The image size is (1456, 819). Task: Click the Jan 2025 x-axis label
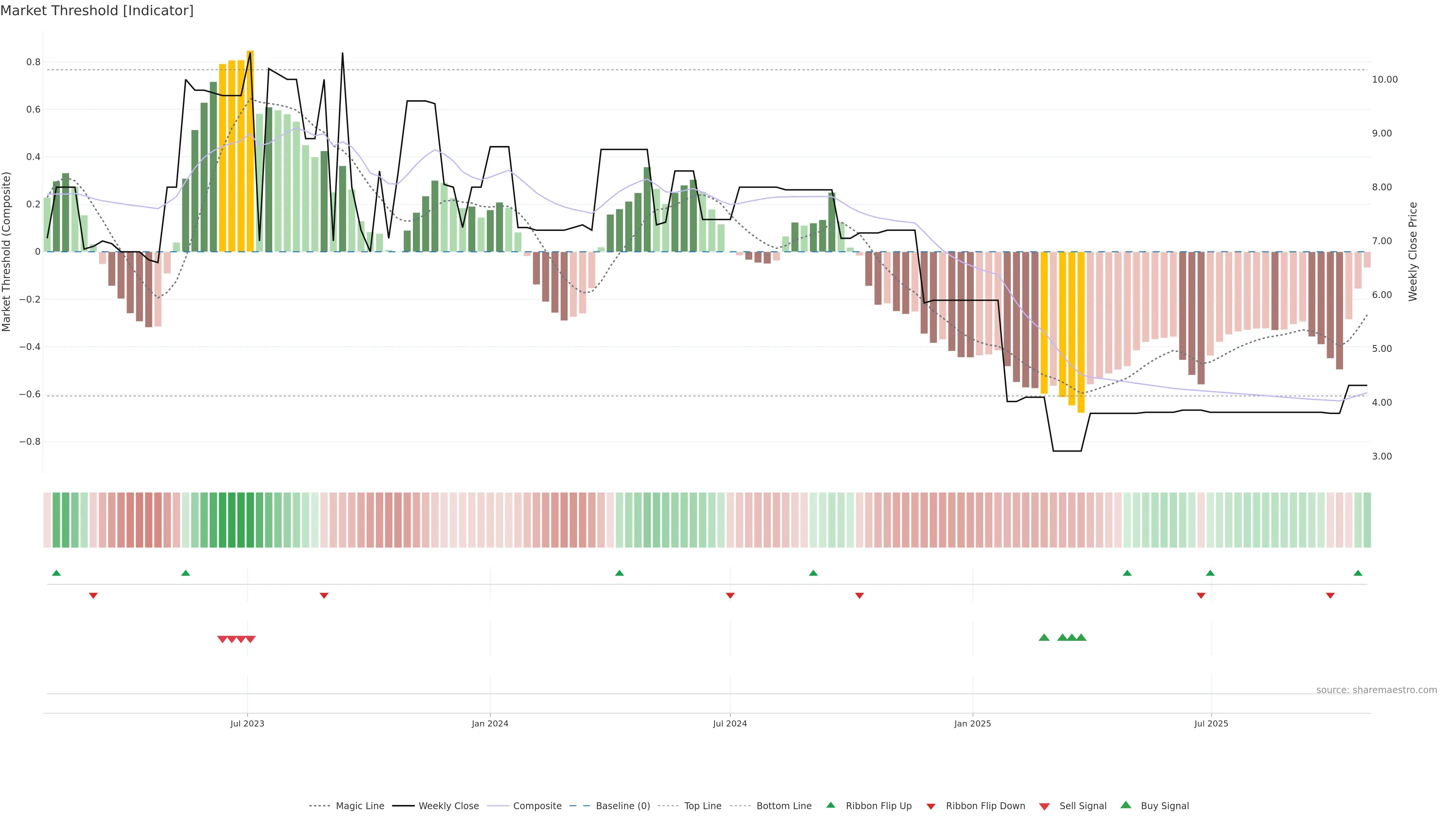pos(972,723)
